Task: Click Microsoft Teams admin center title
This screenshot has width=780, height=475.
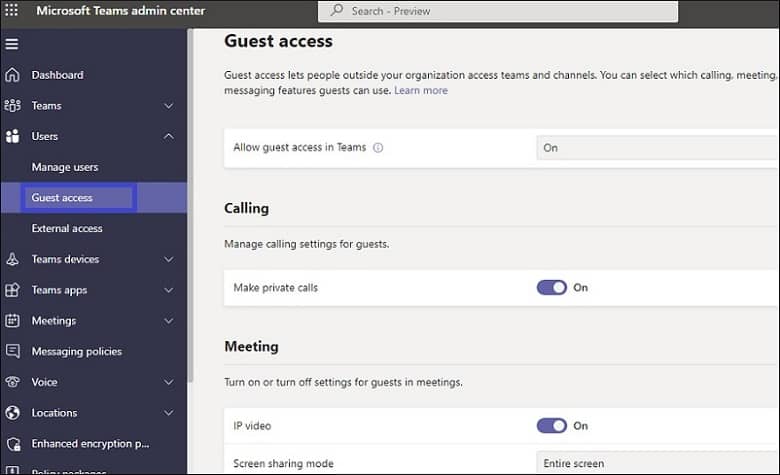Action: click(x=120, y=10)
